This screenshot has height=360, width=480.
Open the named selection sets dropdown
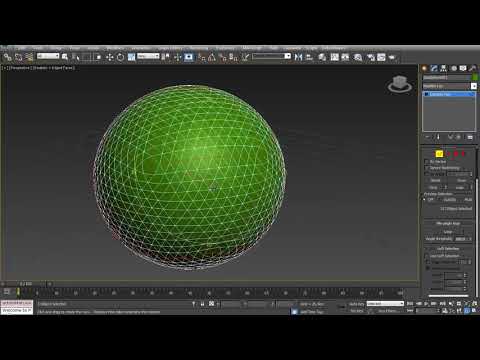click(271, 56)
